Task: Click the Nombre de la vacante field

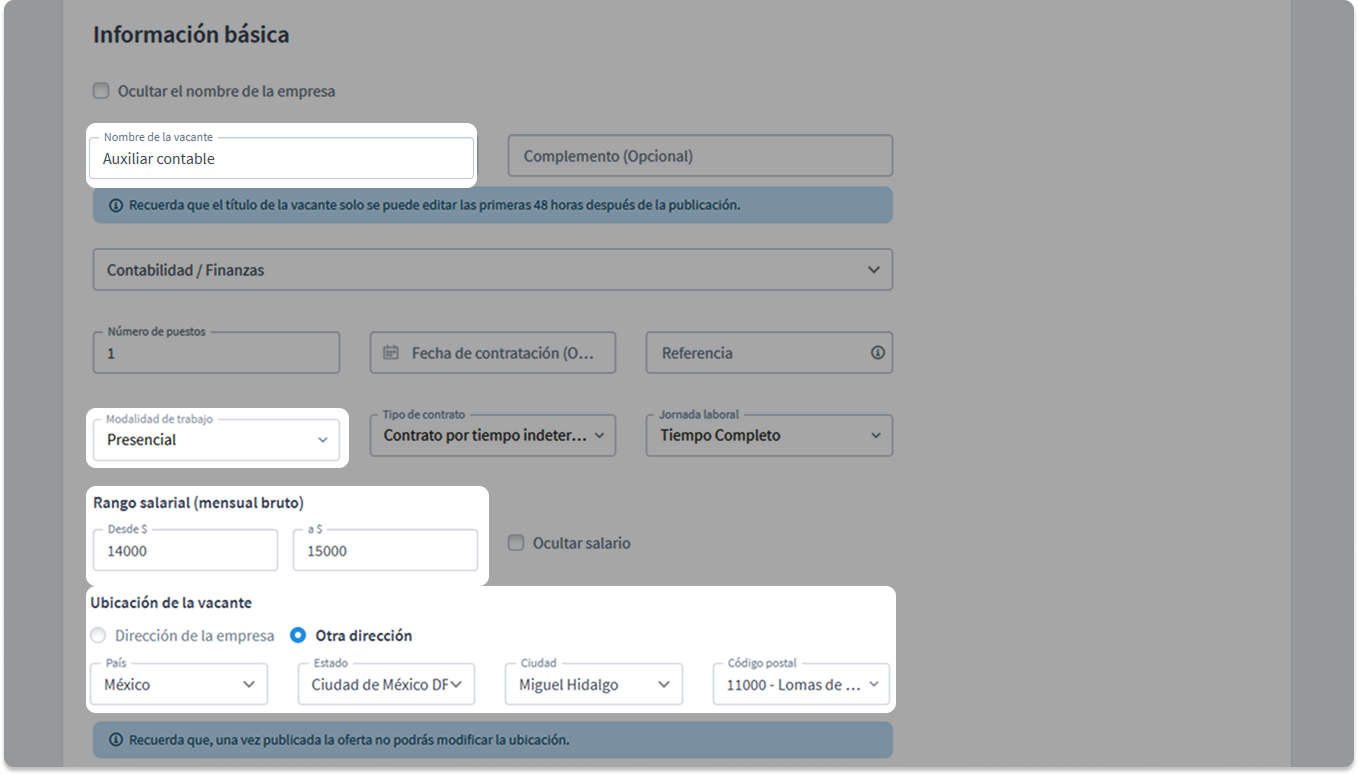Action: point(281,159)
